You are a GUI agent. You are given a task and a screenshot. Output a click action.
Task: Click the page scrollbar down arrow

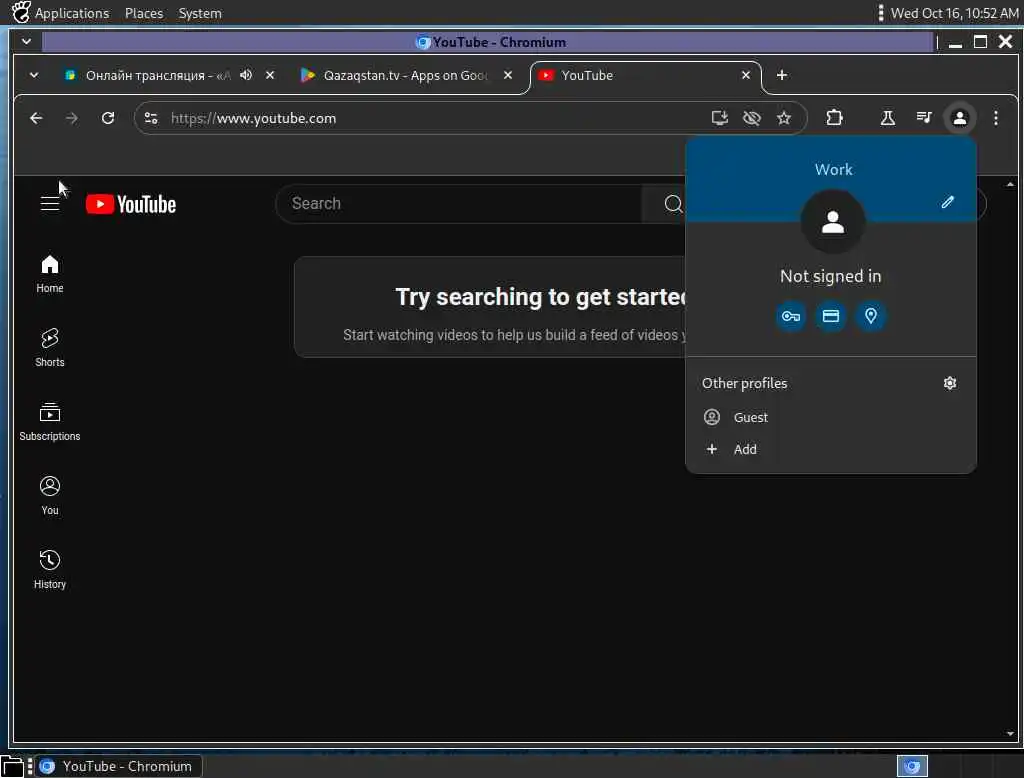[1010, 734]
